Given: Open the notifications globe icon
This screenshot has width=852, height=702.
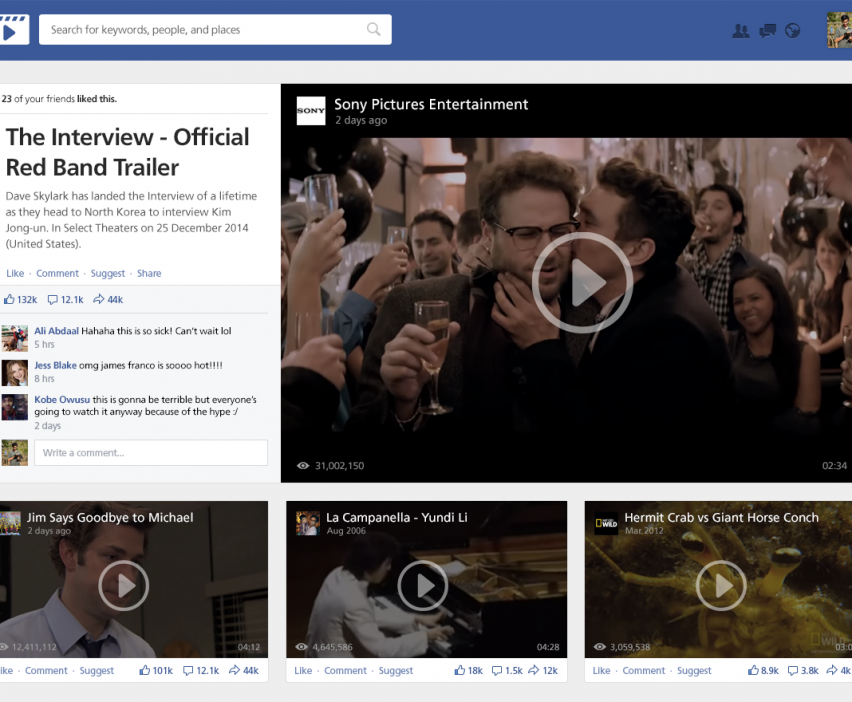Looking at the screenshot, I should tap(793, 31).
